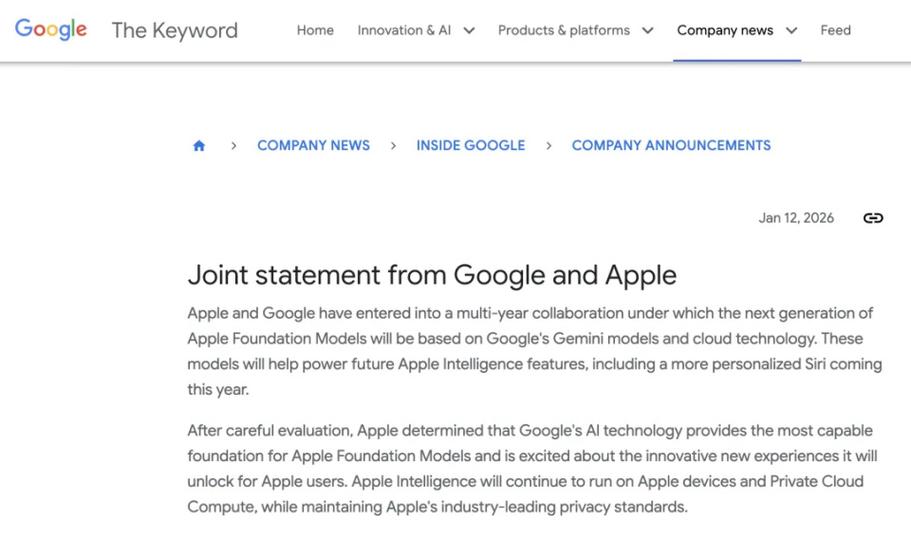The image size is (911, 538).
Task: Open the Feed nav item
Action: pyautogui.click(x=835, y=30)
